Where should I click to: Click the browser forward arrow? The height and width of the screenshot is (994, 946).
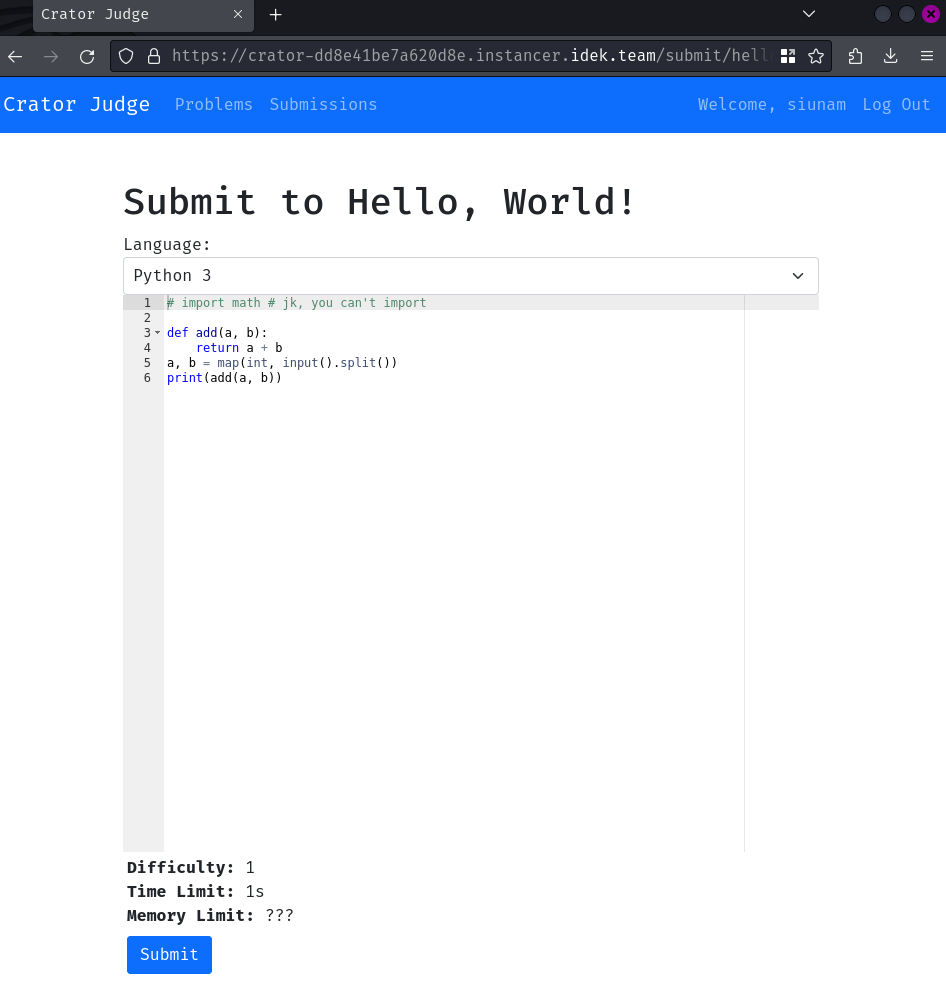click(x=51, y=56)
